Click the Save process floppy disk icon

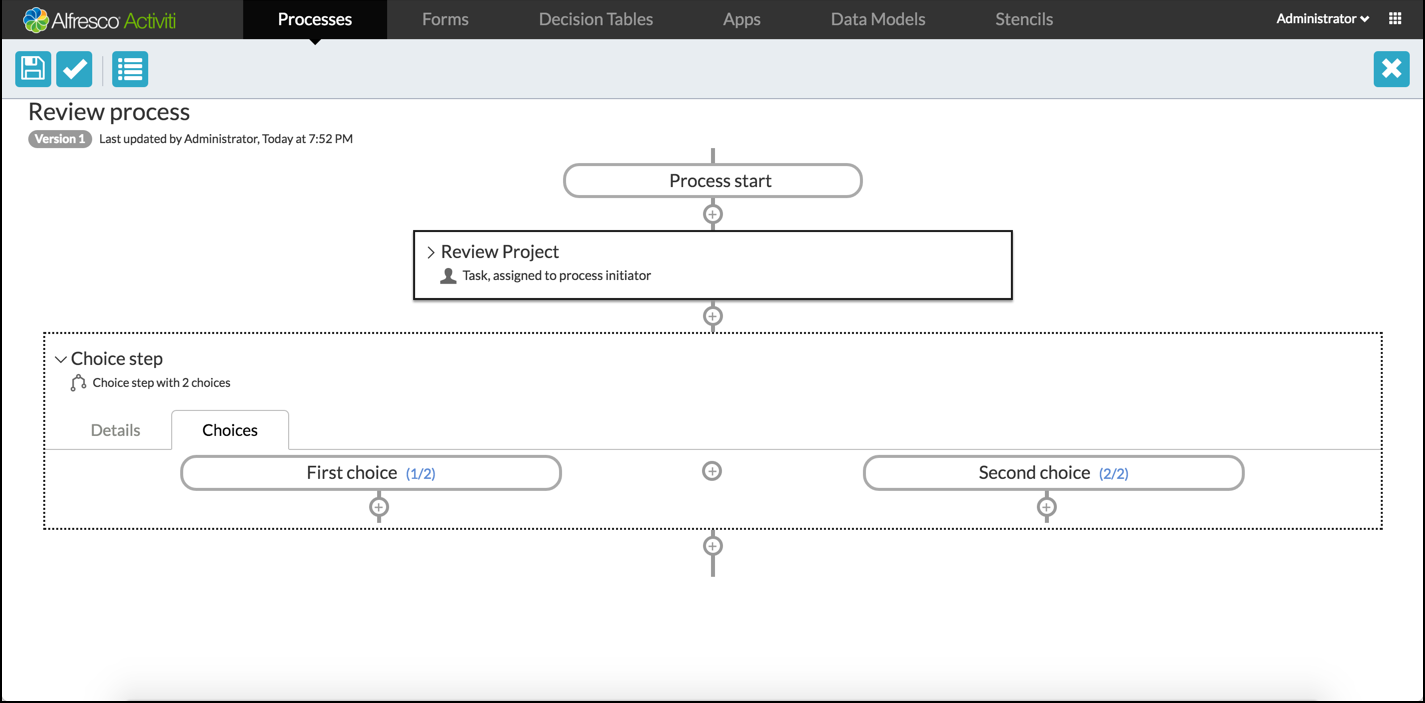[33, 69]
